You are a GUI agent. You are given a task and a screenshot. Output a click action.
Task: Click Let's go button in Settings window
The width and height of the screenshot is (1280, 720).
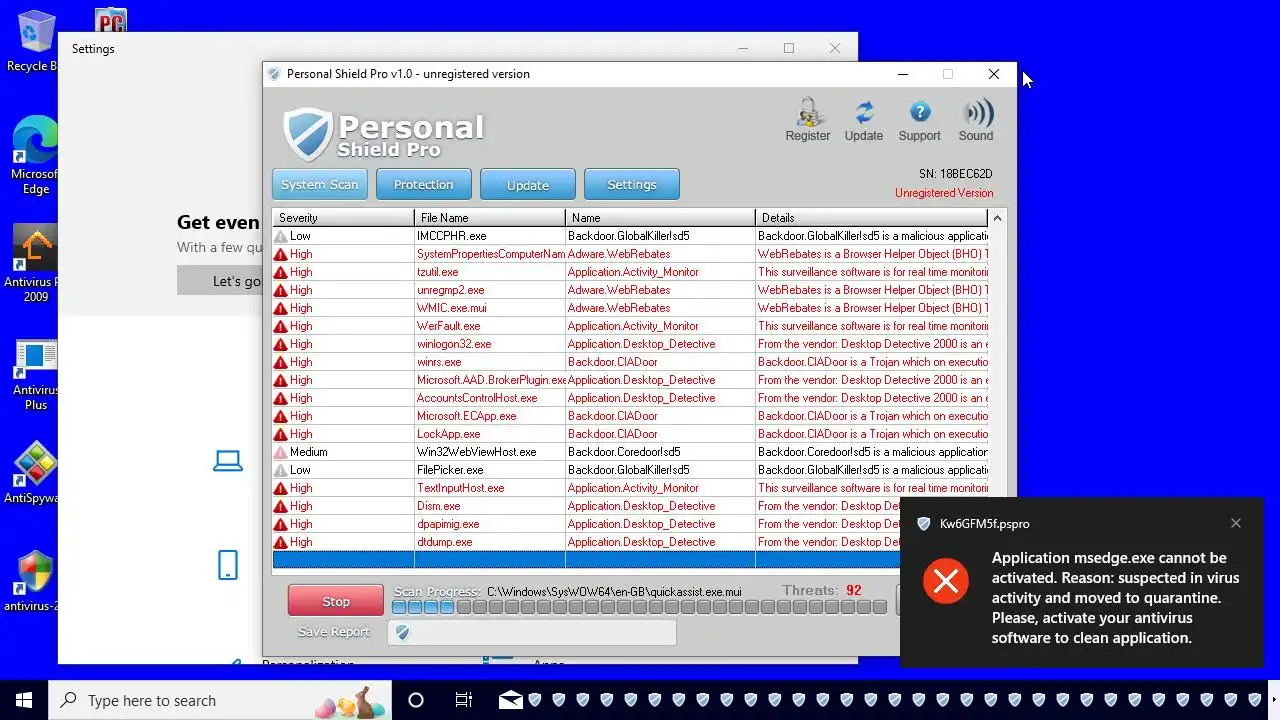tap(220, 281)
